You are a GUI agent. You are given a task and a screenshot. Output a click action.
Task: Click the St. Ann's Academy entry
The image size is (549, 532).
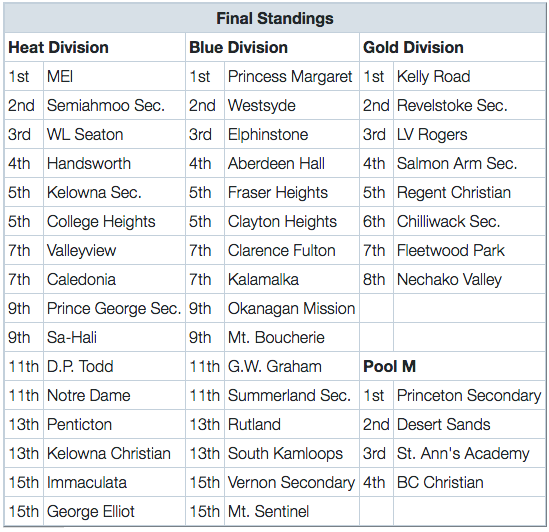click(470, 453)
